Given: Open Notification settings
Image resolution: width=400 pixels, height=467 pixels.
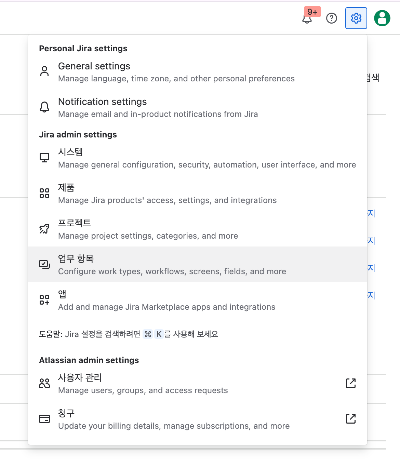Looking at the screenshot, I should [x=197, y=107].
